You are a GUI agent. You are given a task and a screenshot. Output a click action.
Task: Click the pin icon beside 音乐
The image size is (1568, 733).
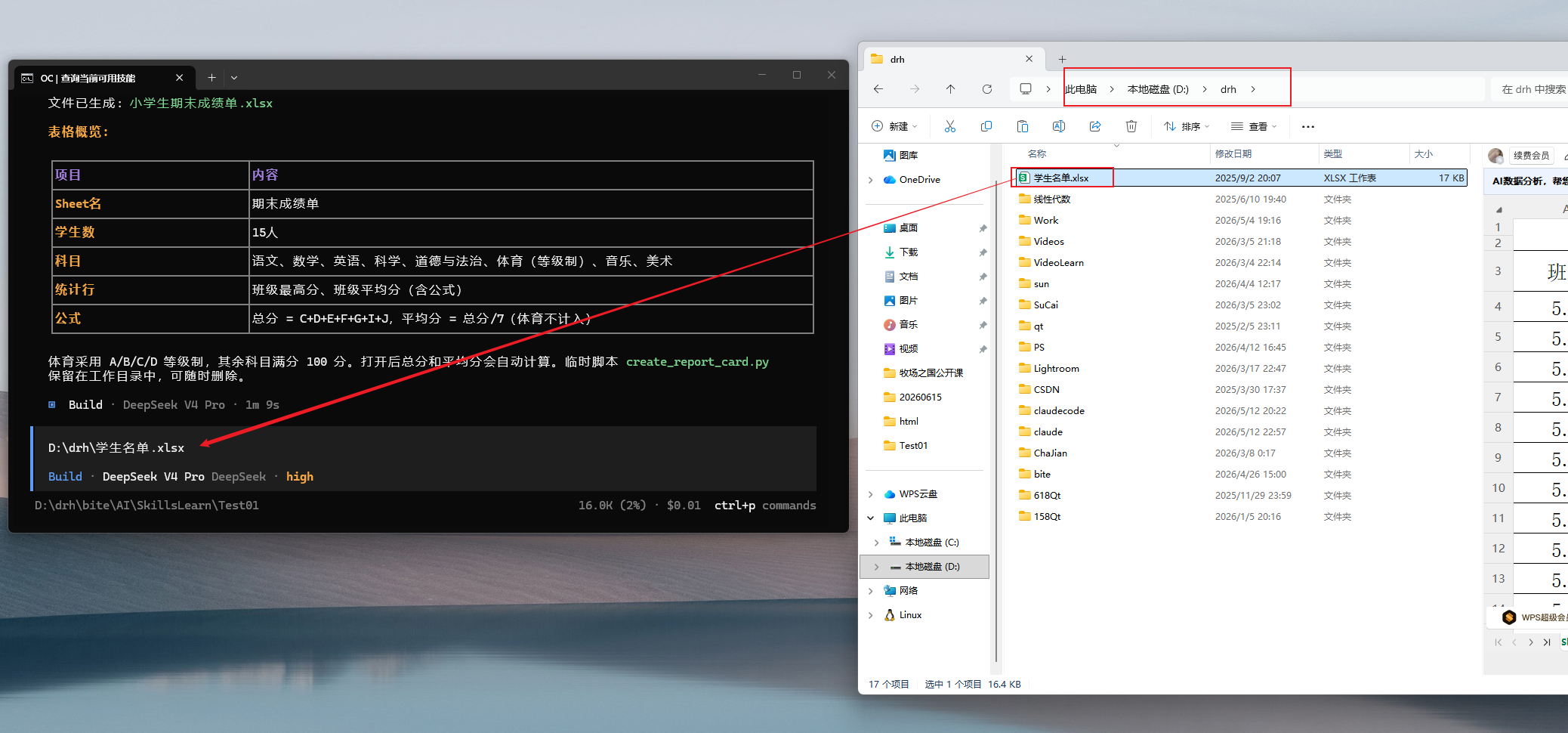point(983,325)
